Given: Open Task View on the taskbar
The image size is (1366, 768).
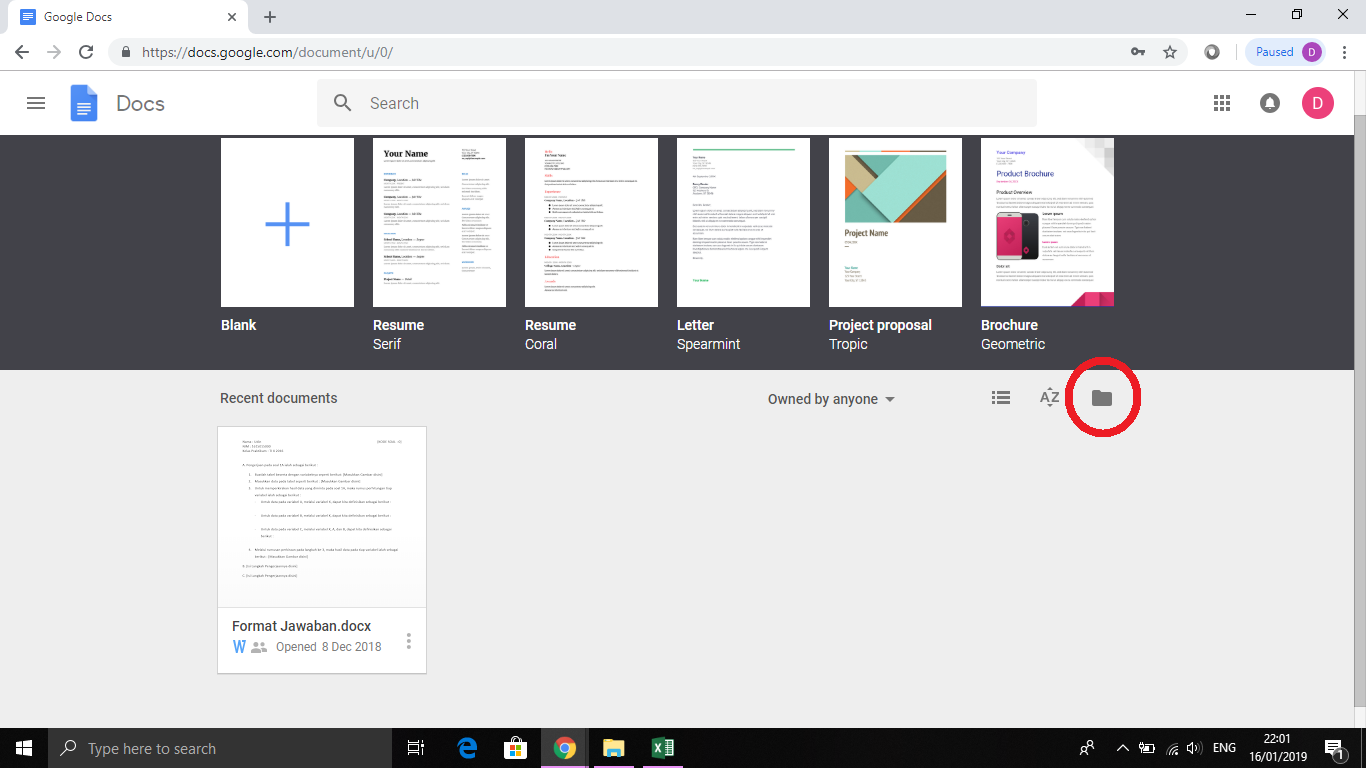Looking at the screenshot, I should (x=416, y=748).
